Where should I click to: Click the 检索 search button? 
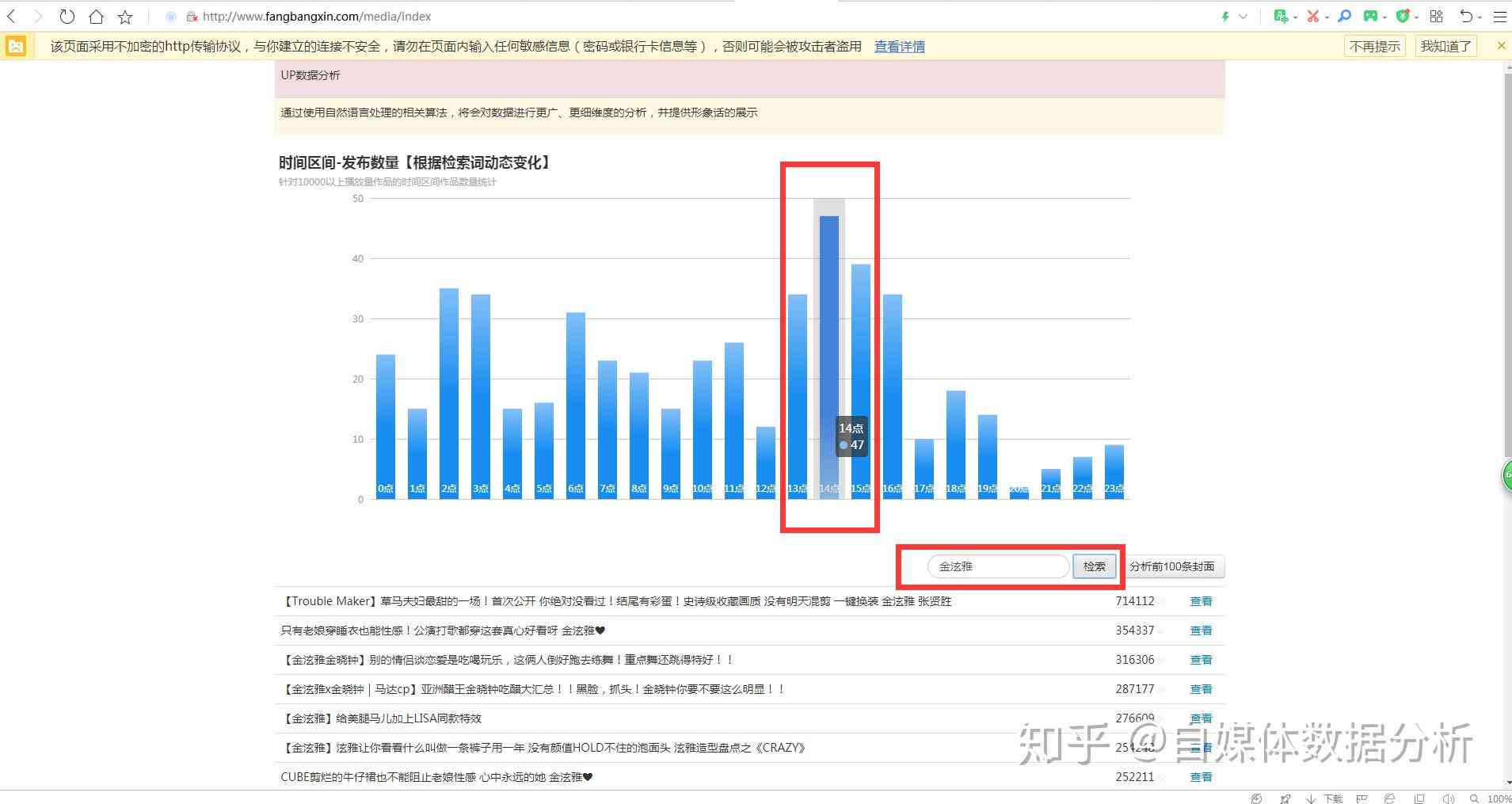1095,566
